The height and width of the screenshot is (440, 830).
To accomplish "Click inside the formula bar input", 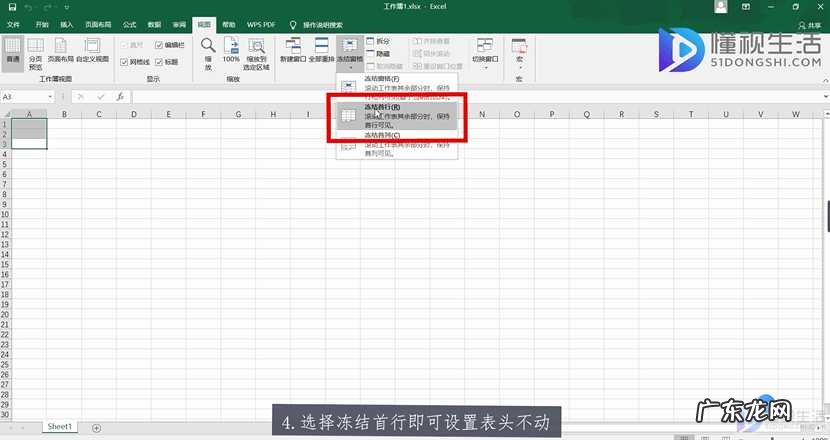I will pos(476,97).
